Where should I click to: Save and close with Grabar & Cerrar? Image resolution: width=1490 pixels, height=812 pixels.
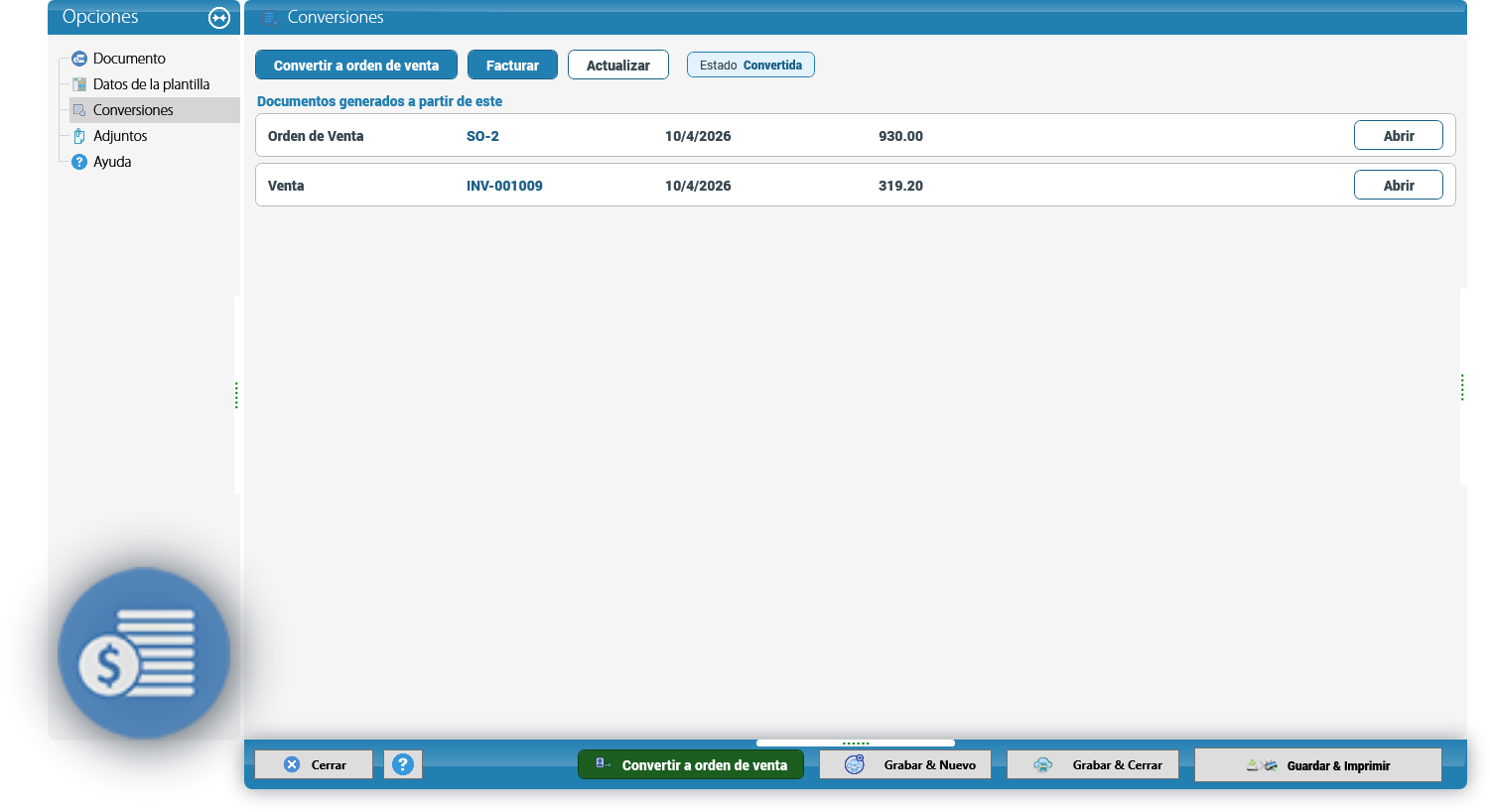(1093, 764)
